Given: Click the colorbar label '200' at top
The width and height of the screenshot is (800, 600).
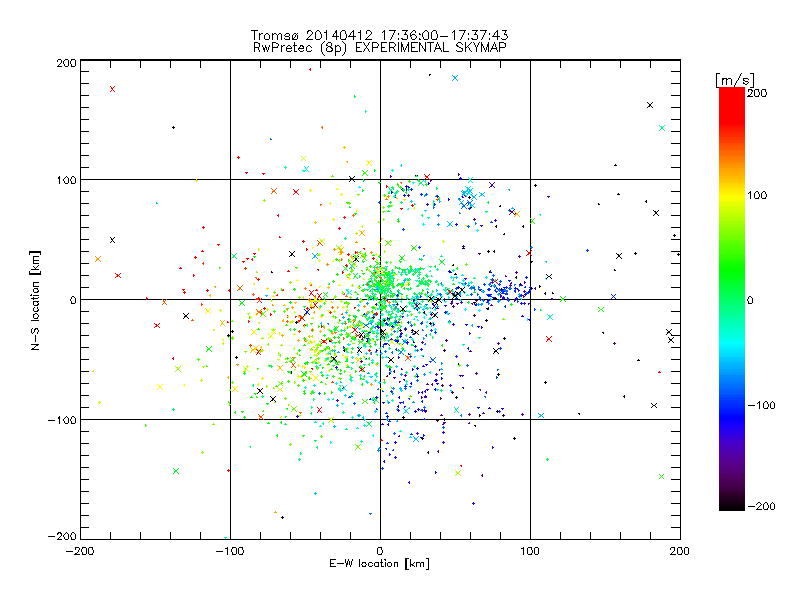Looking at the screenshot, I should [757, 93].
